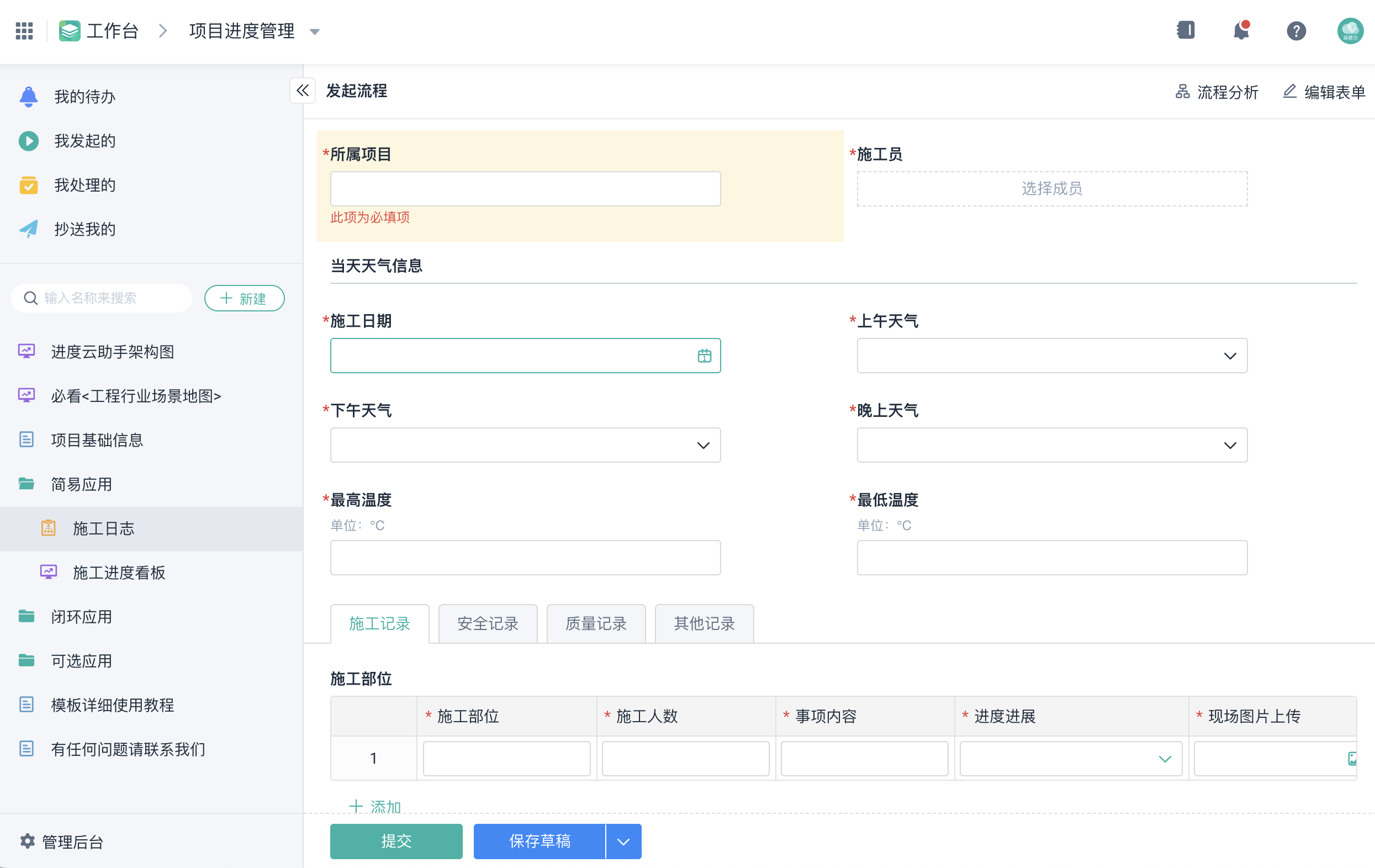Click 选择成员 member selector field
The width and height of the screenshot is (1375, 868).
pos(1052,188)
